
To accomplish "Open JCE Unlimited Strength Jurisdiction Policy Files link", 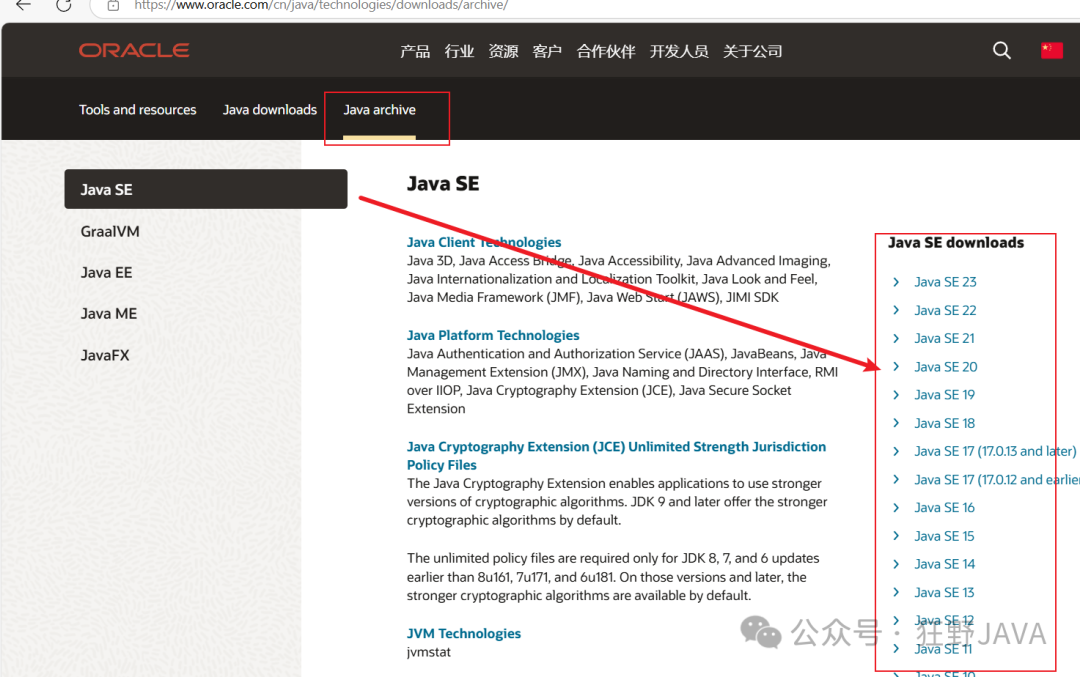I will coord(616,456).
